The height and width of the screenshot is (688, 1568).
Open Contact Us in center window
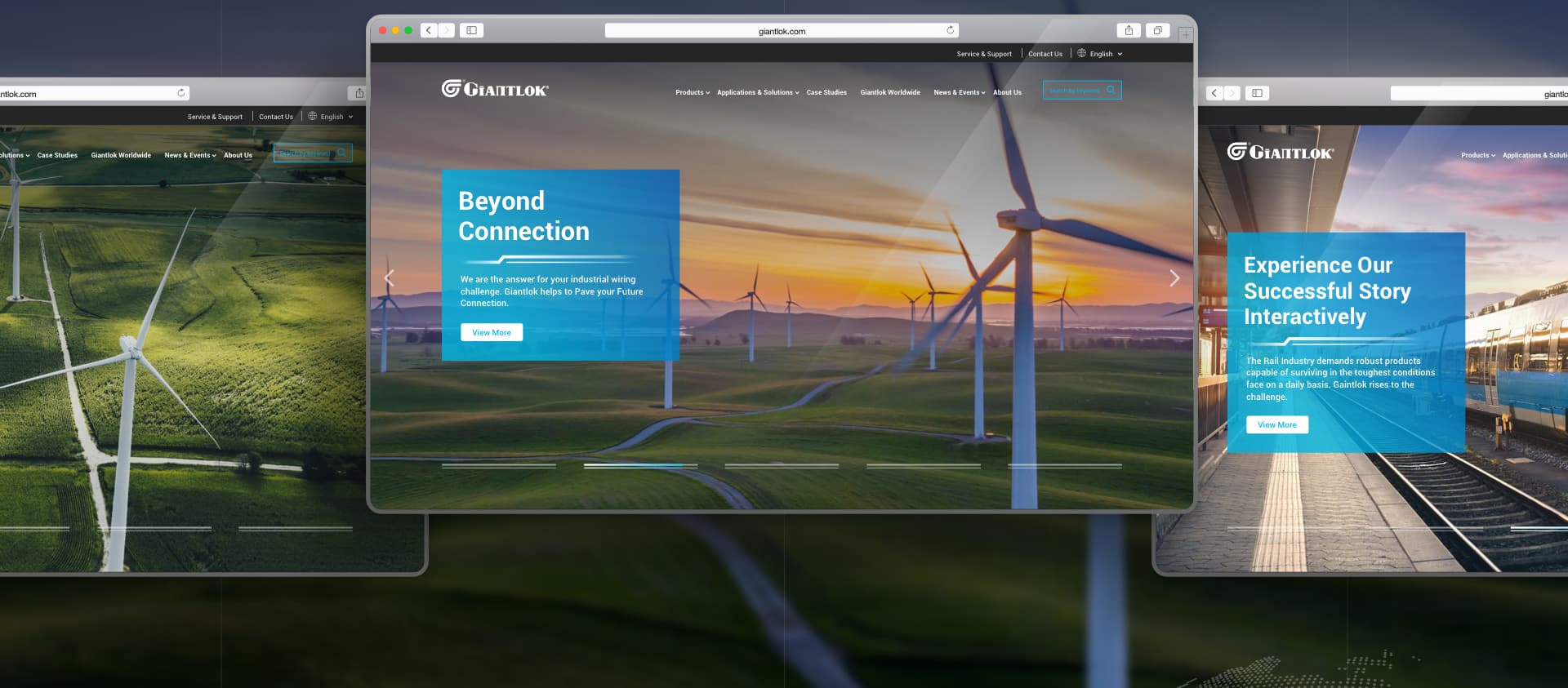click(x=1045, y=54)
